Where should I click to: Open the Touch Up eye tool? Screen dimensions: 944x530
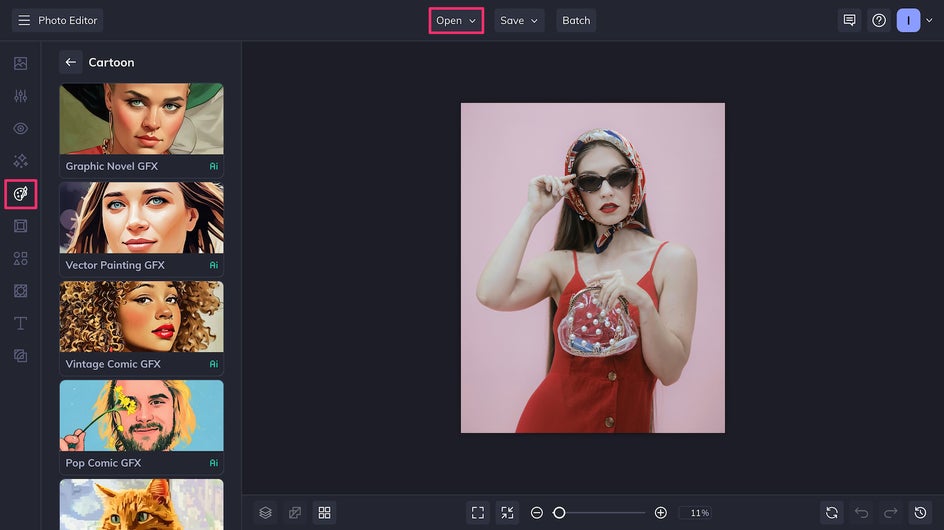(x=20, y=128)
